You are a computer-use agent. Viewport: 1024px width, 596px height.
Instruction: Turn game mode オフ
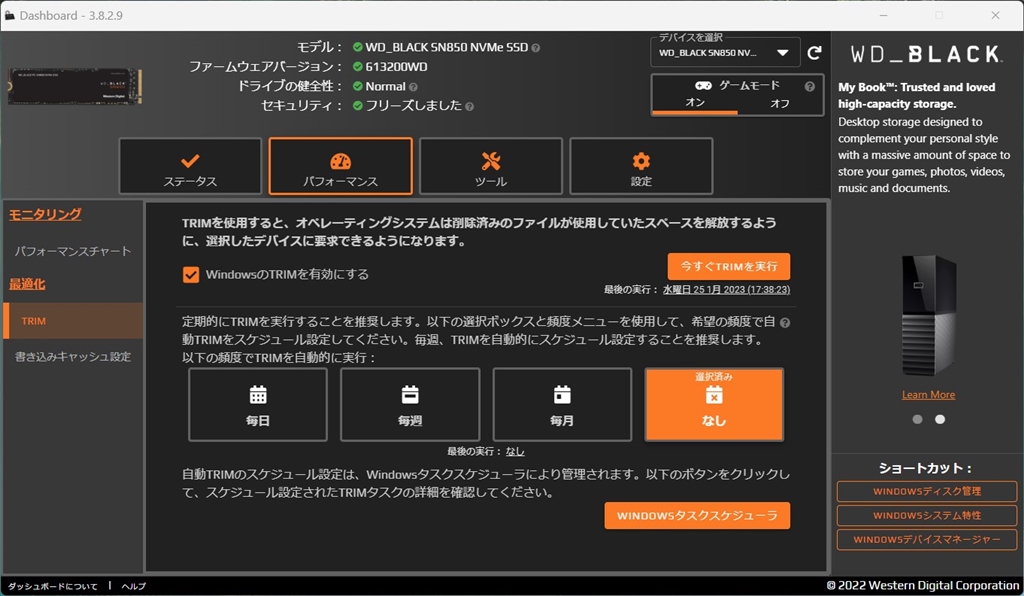coord(780,103)
